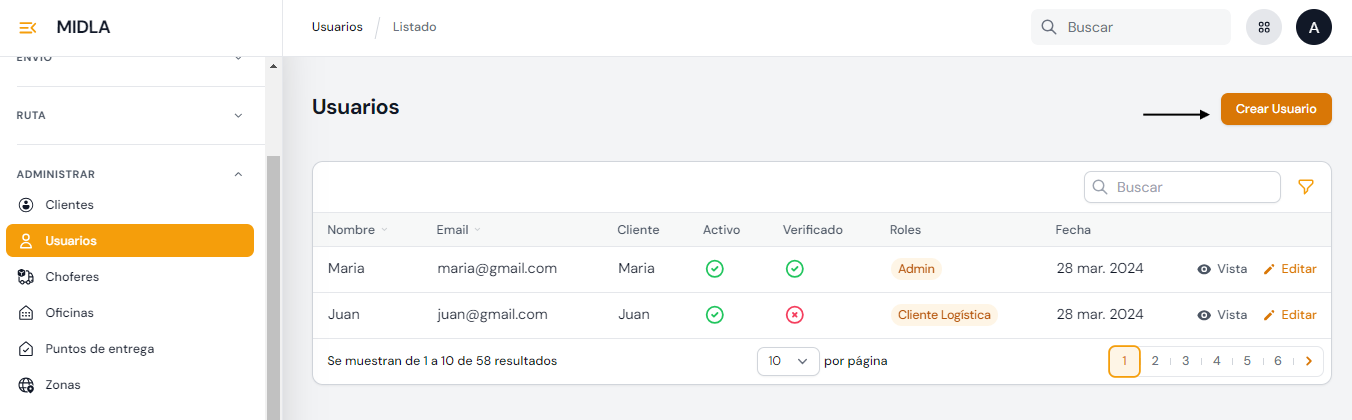
Task: Go to Zonas globe icon
Action: click(27, 385)
